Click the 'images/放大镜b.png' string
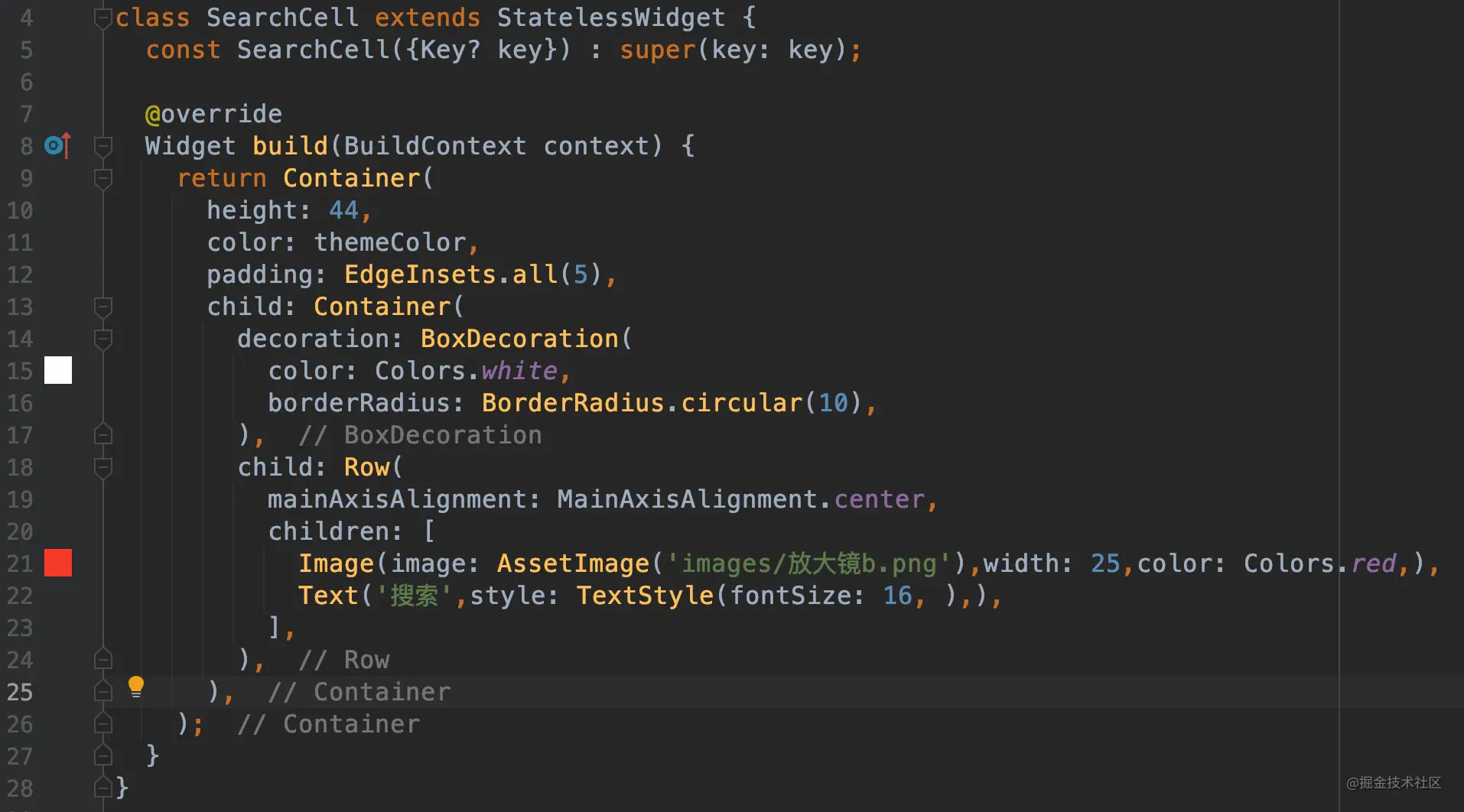The image size is (1464, 812). pyautogui.click(x=808, y=564)
